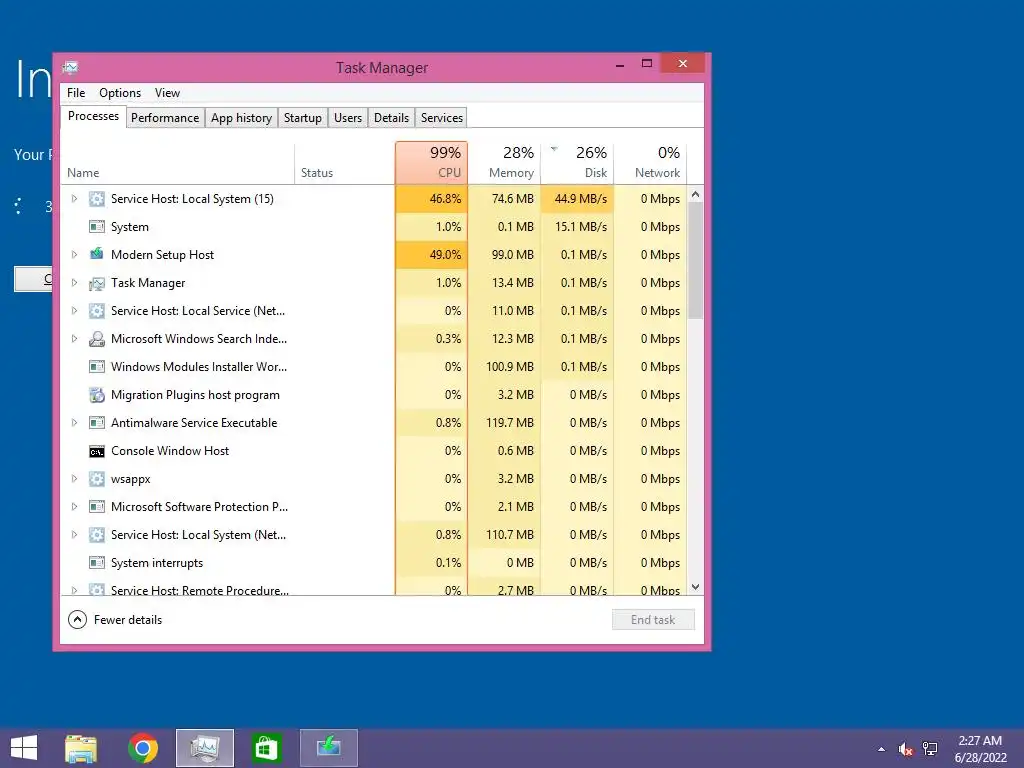Click the Task Manager title bar icon
The height and width of the screenshot is (768, 1024).
click(71, 67)
